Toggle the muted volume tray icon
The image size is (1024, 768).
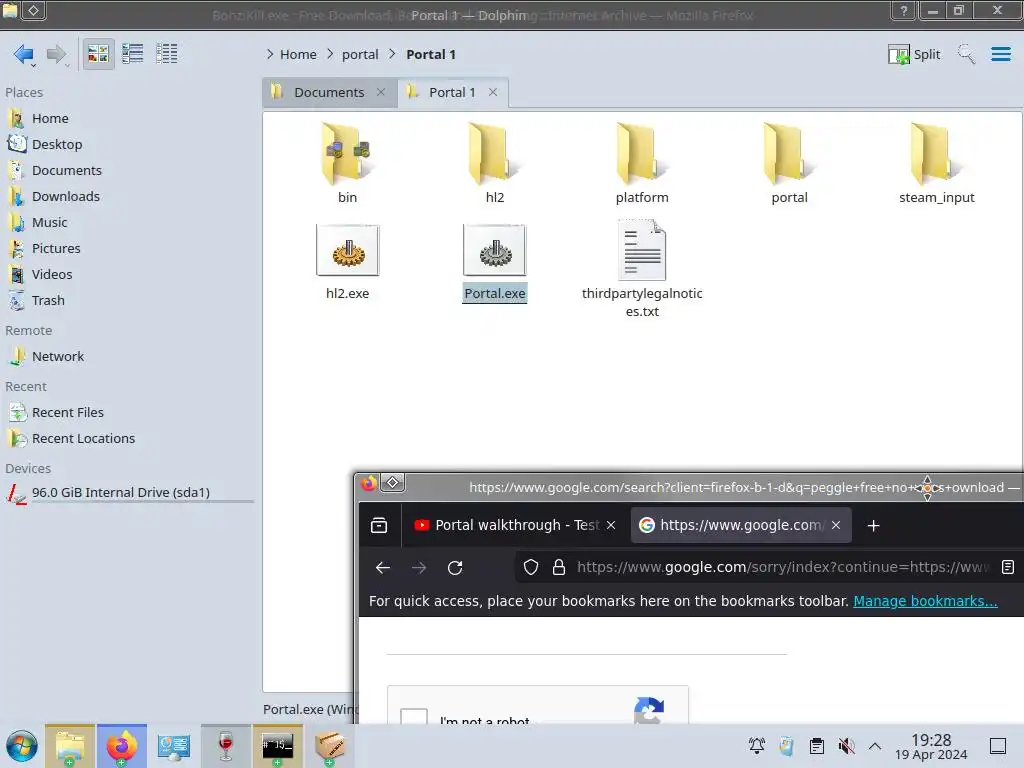pos(846,746)
